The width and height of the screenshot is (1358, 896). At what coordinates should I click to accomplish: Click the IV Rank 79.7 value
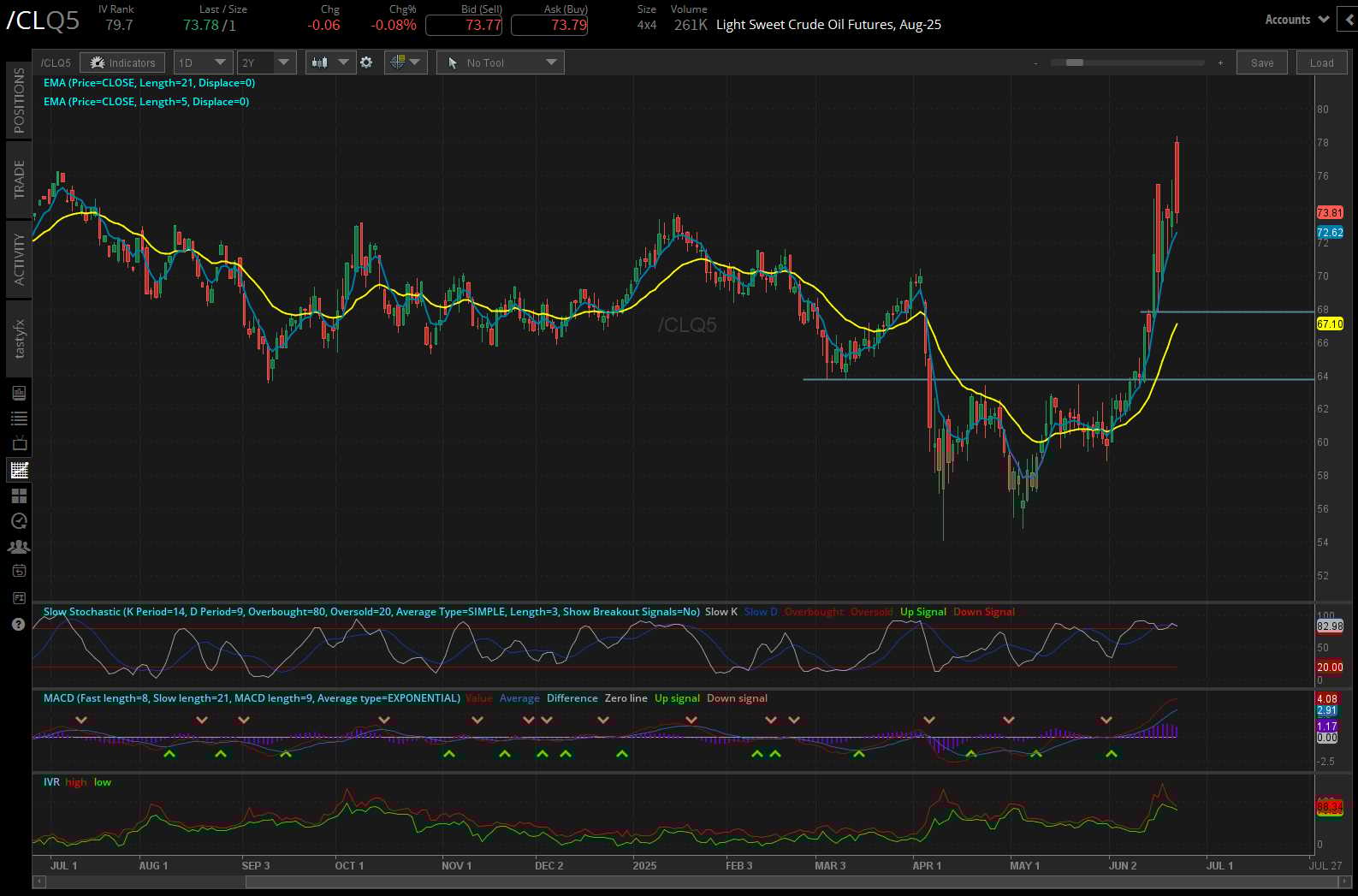coord(119,25)
